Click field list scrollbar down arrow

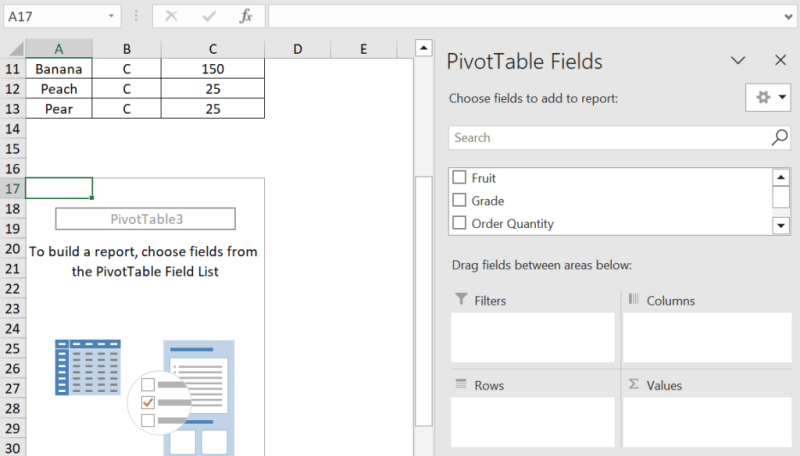pos(781,225)
